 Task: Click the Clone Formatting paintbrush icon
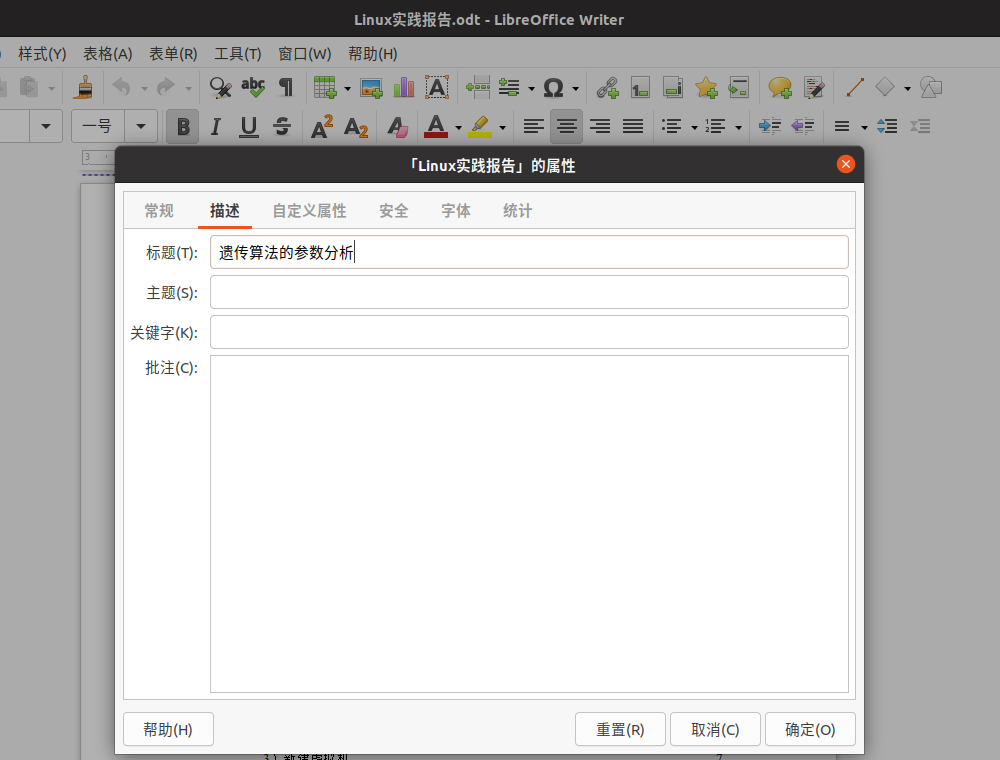(84, 88)
